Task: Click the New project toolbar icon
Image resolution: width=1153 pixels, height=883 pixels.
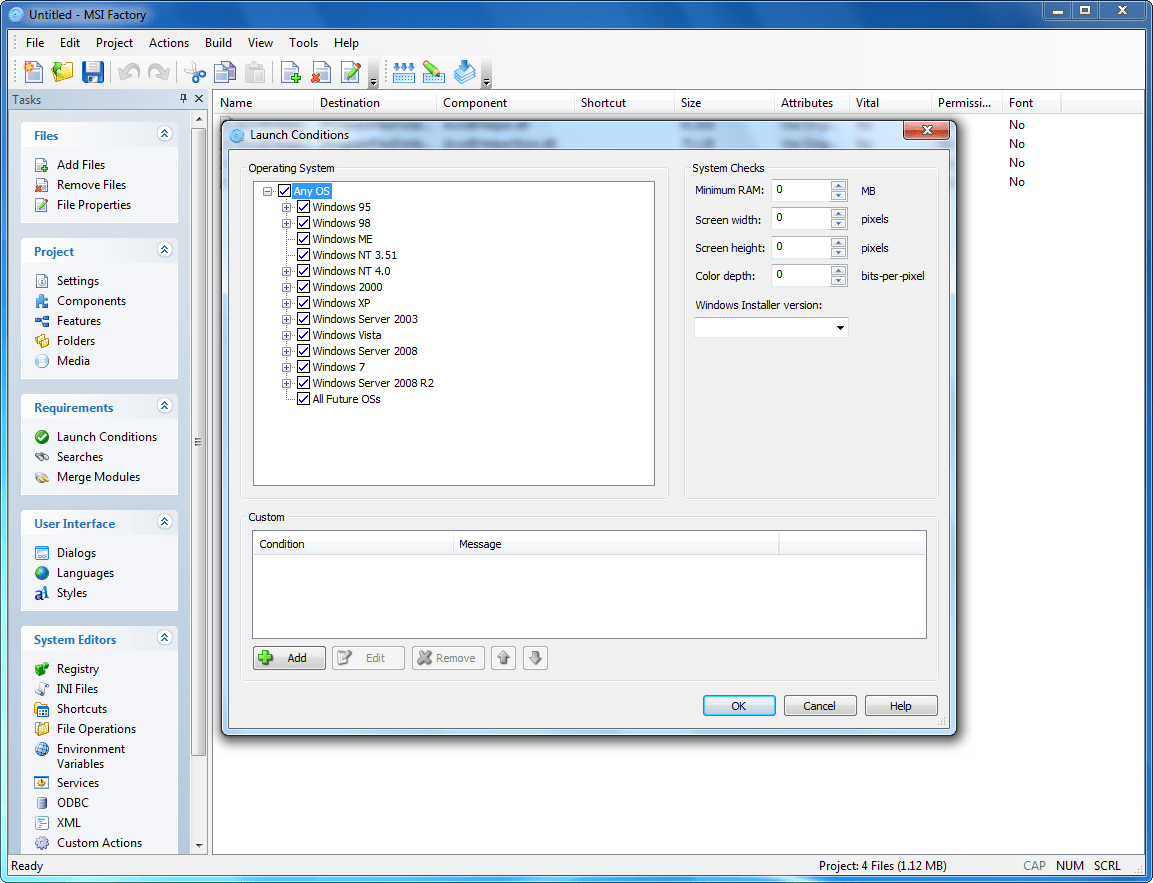Action: coord(34,72)
